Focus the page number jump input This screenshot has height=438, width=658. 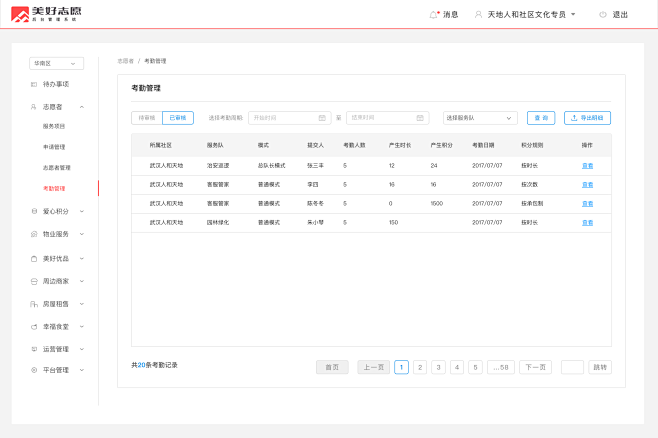pyautogui.click(x=572, y=367)
